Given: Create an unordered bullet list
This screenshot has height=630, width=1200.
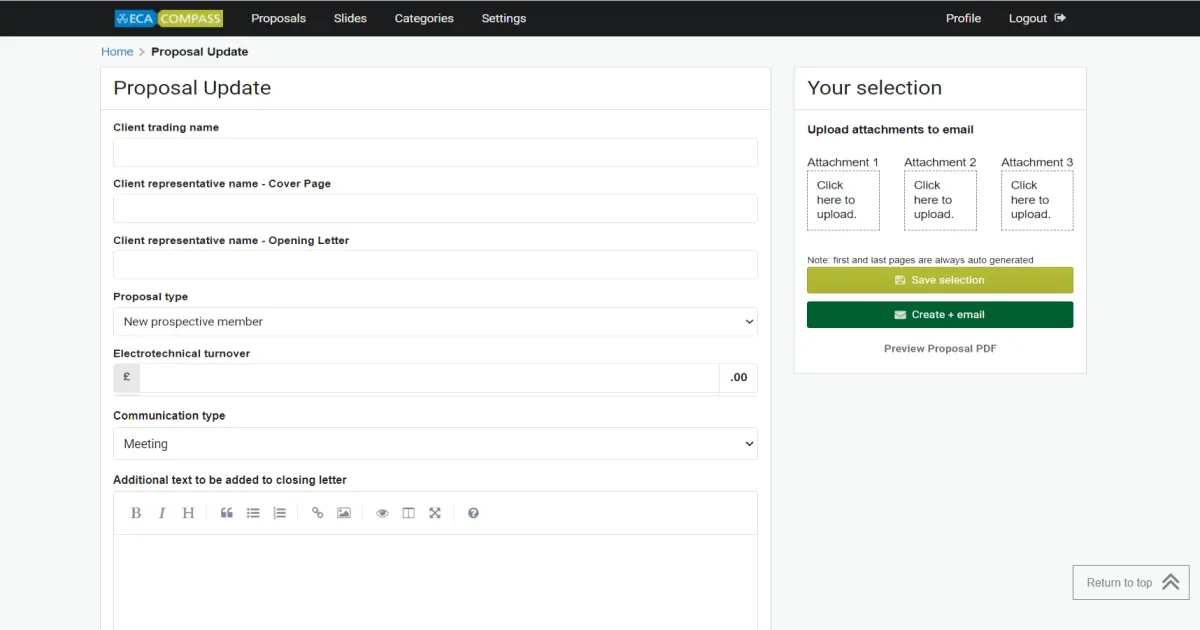Looking at the screenshot, I should pyautogui.click(x=253, y=512).
